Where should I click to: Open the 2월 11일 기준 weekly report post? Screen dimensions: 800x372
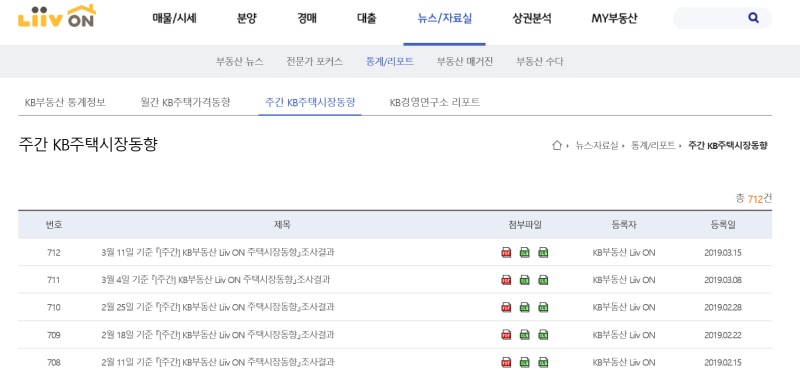(218, 362)
